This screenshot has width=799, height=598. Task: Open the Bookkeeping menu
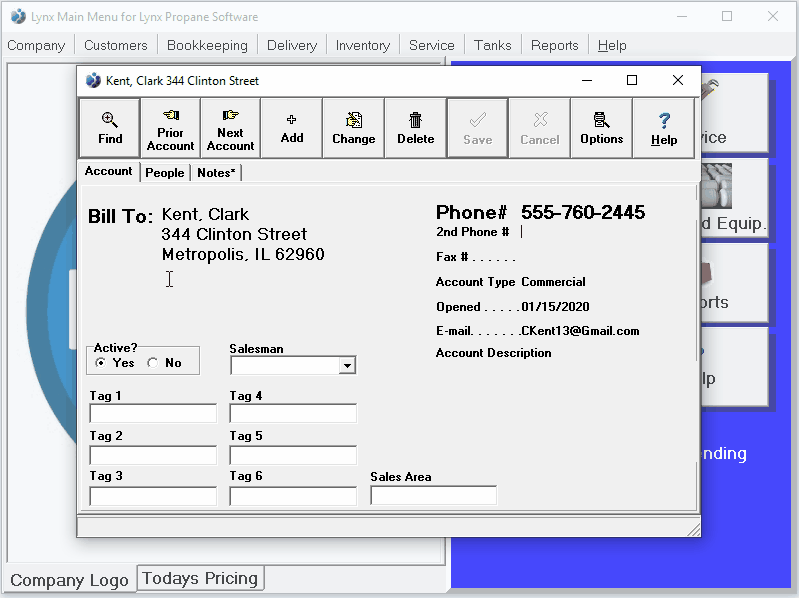coord(207,45)
